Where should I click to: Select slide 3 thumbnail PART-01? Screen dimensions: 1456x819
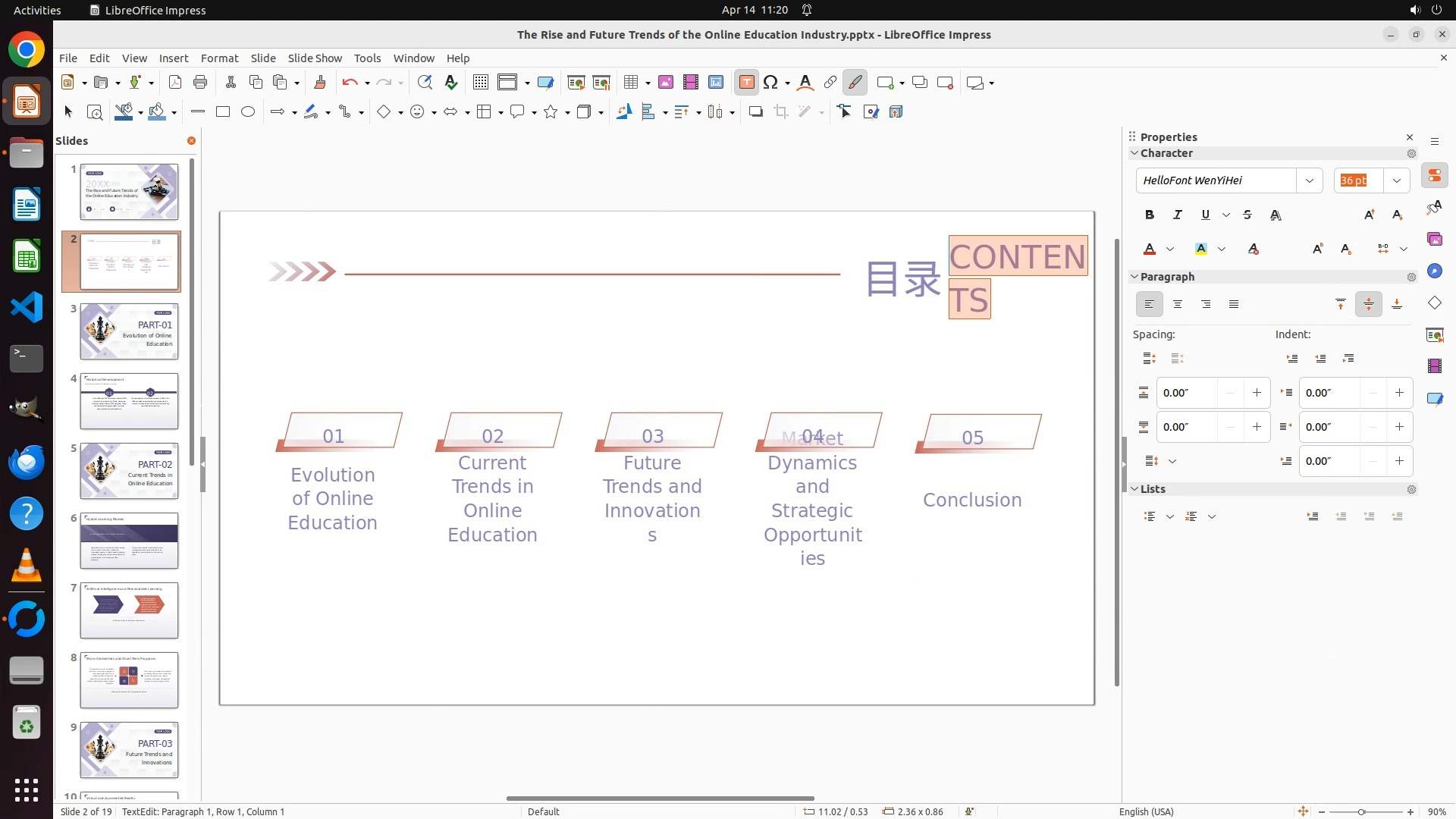[x=129, y=331]
